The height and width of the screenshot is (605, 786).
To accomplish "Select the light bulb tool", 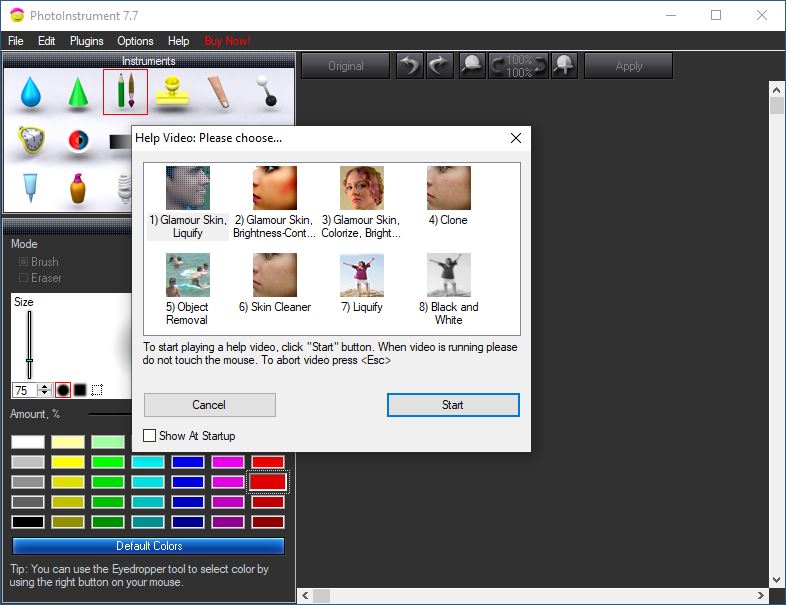I will coord(124,188).
